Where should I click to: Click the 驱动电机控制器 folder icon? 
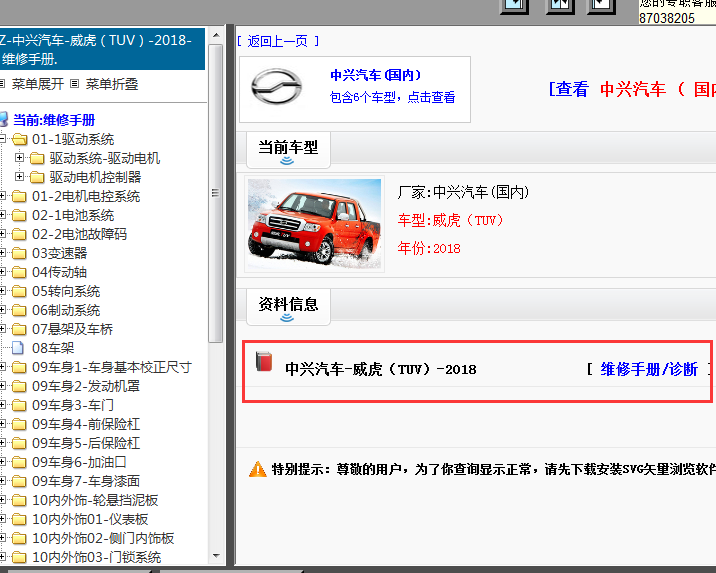[37, 177]
